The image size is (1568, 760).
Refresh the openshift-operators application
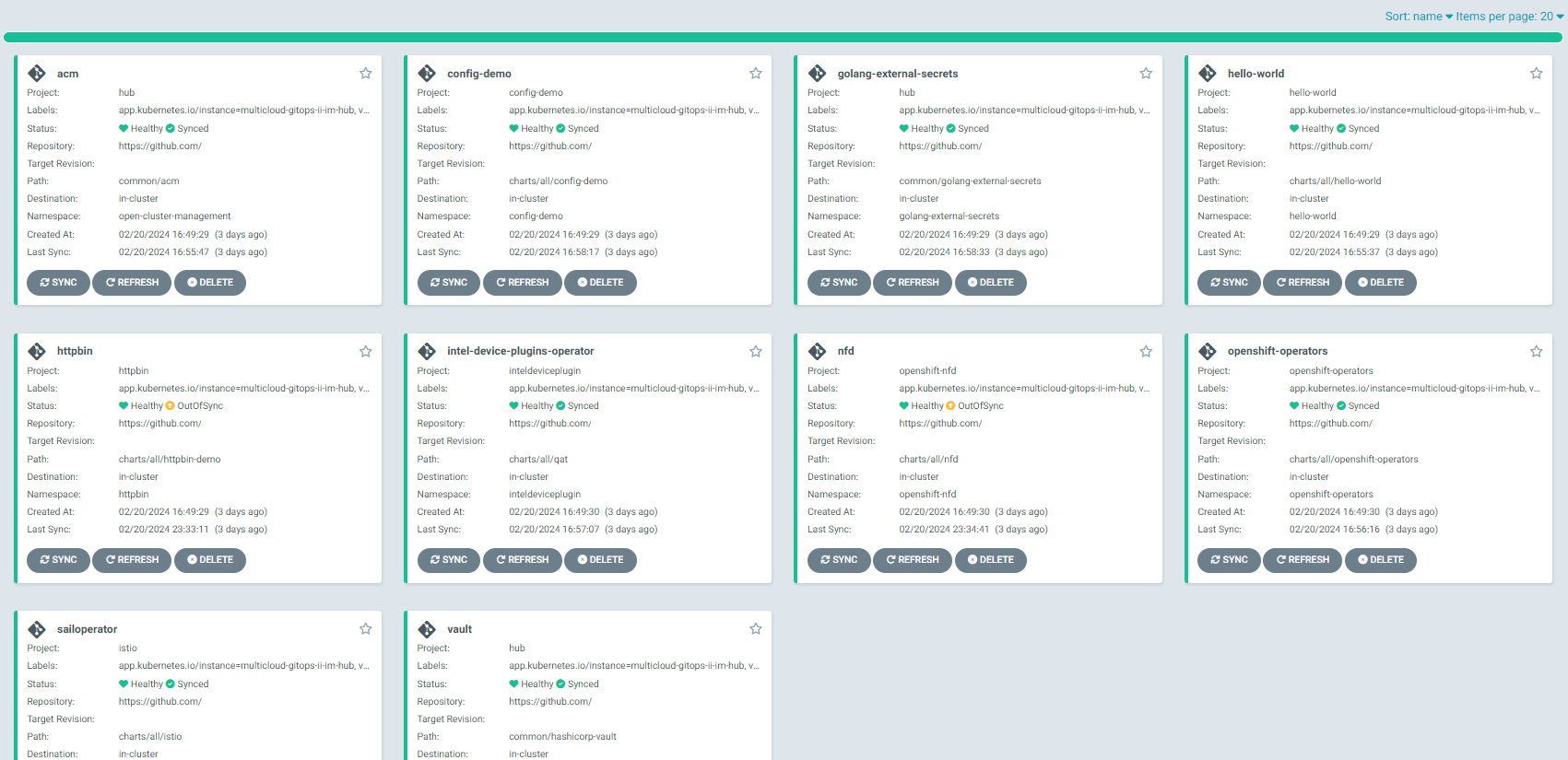(x=1303, y=560)
